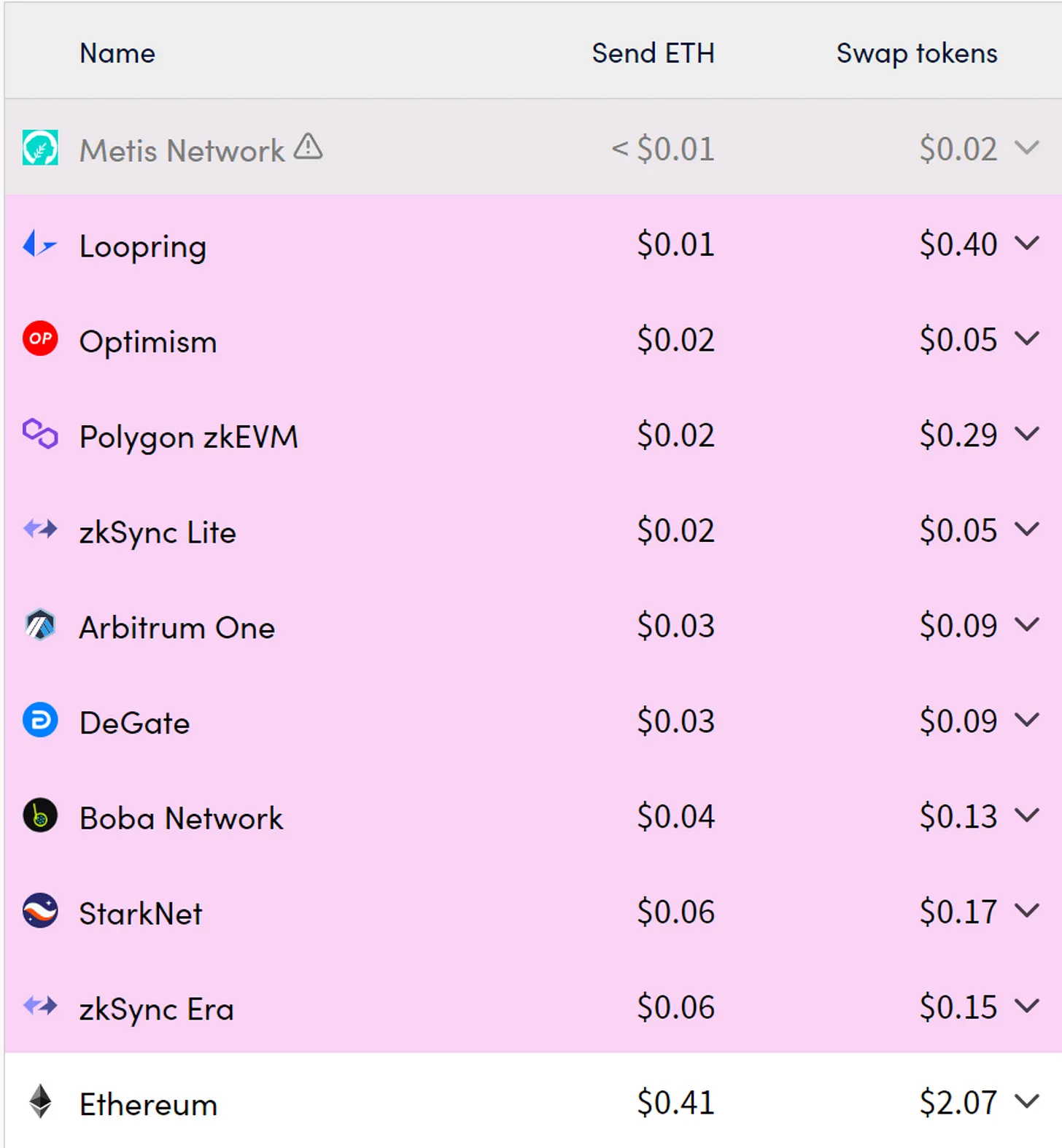Image resolution: width=1062 pixels, height=1148 pixels.
Task: Open the Polygon zkEVM name link
Action: tap(188, 437)
